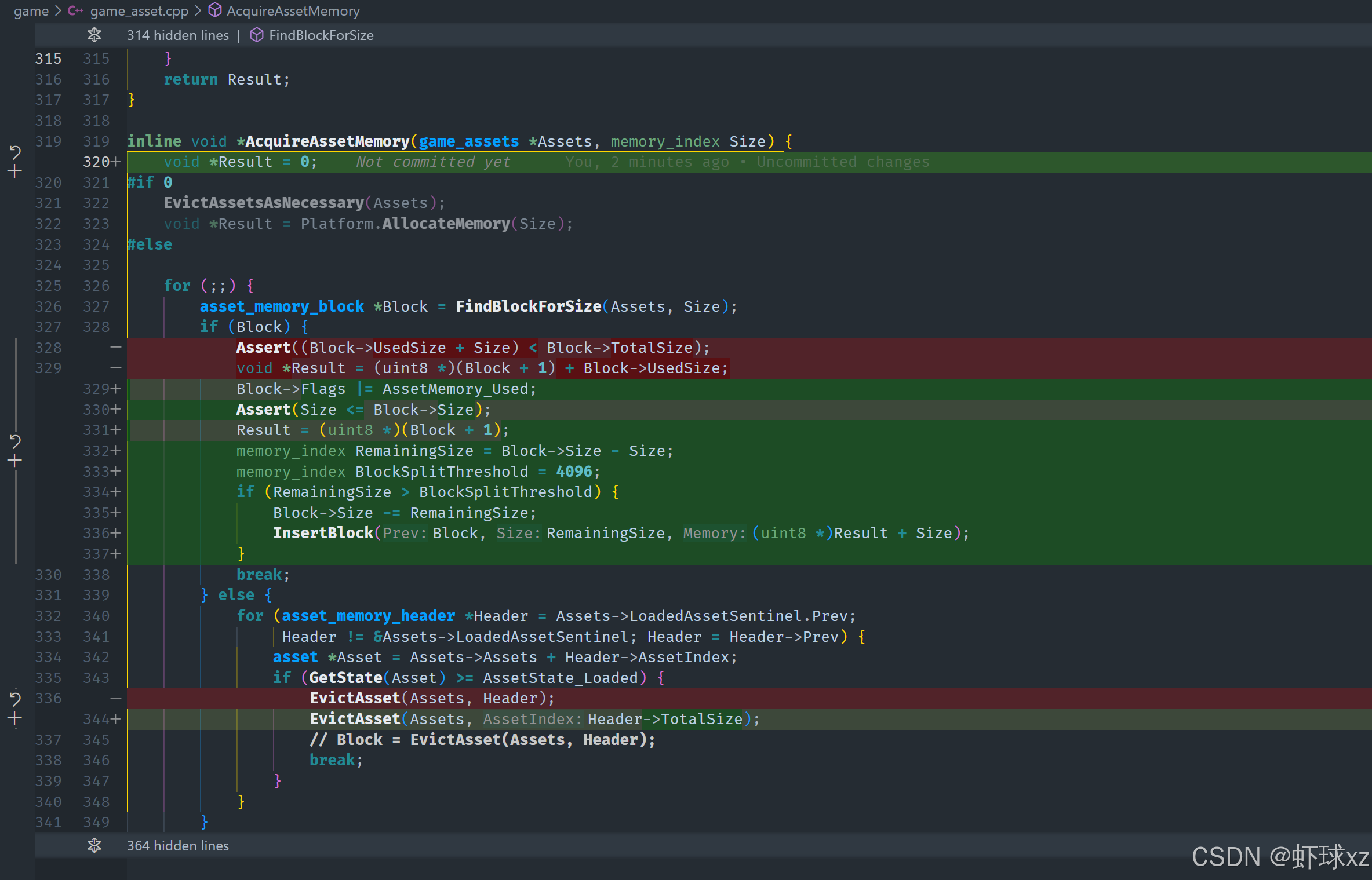The image size is (1372, 880).
Task: Click LoadedAssetSentinel.Prev on line 340
Action: 738,616
